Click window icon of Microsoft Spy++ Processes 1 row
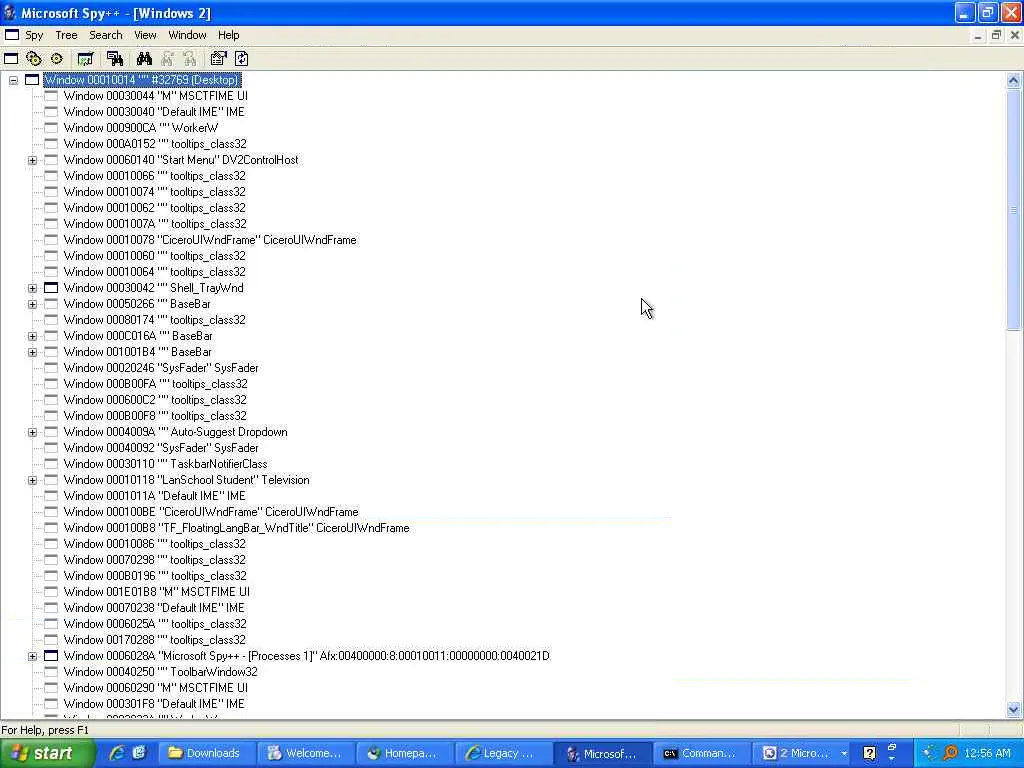1024x768 pixels. coord(51,656)
